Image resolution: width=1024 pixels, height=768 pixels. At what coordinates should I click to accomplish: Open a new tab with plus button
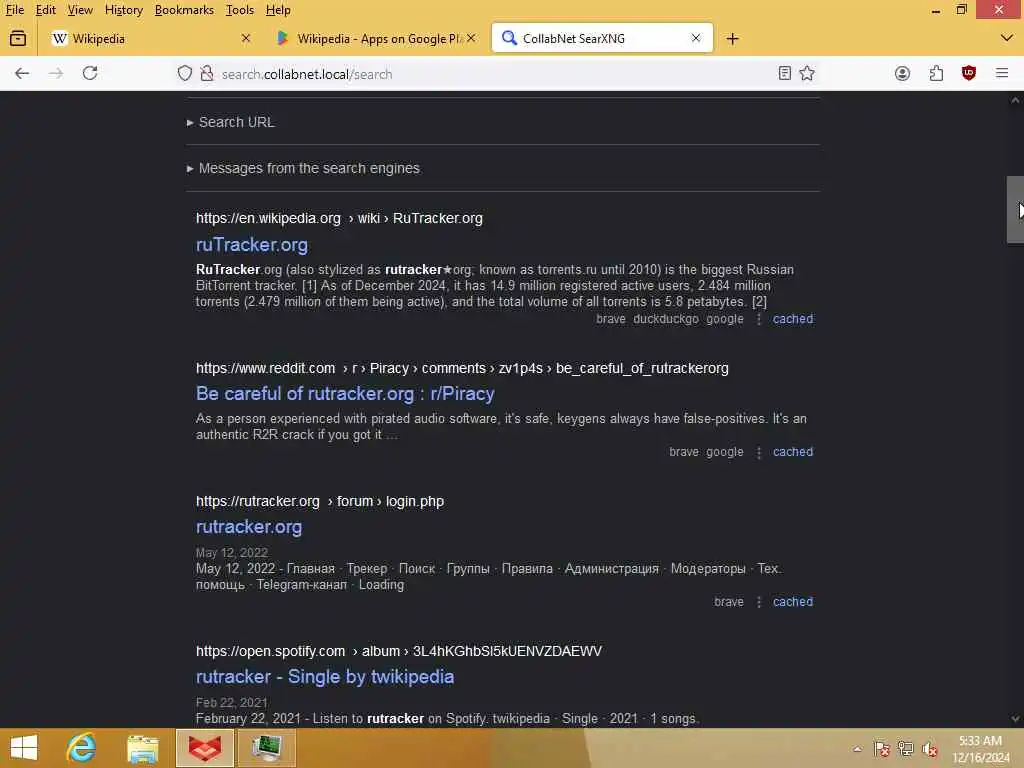(732, 39)
